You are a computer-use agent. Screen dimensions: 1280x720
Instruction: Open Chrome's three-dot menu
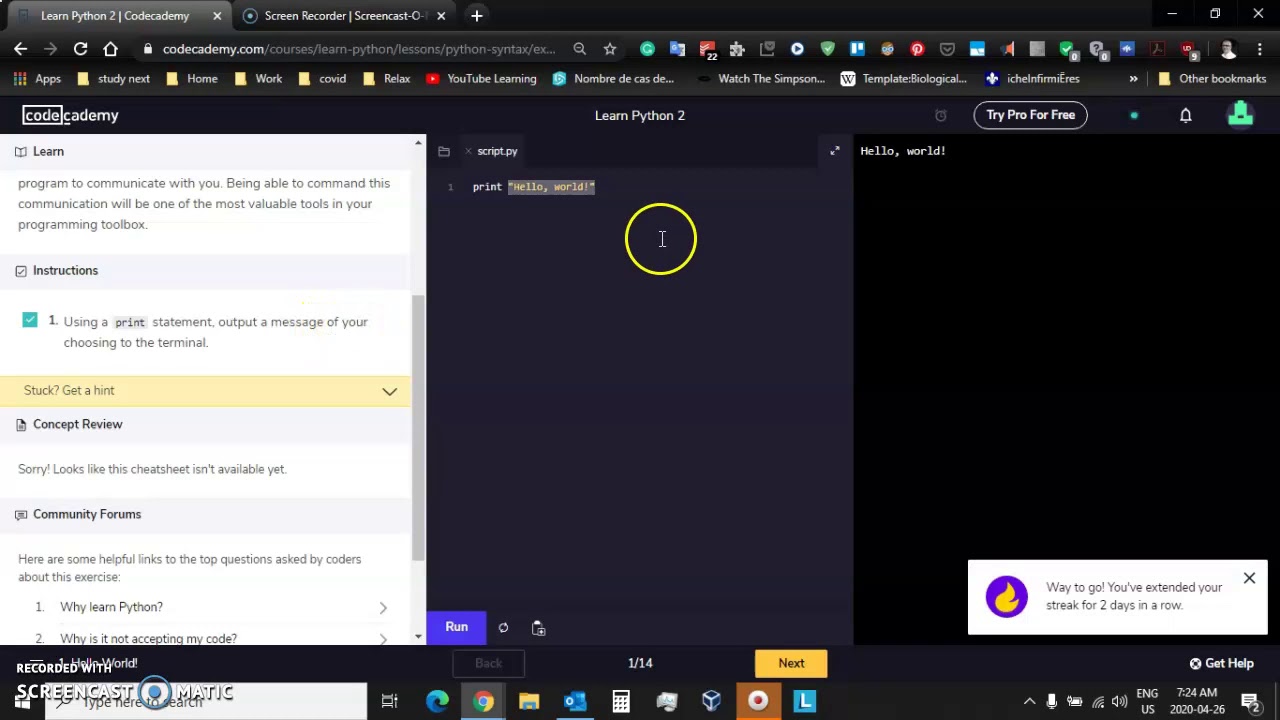1259,48
